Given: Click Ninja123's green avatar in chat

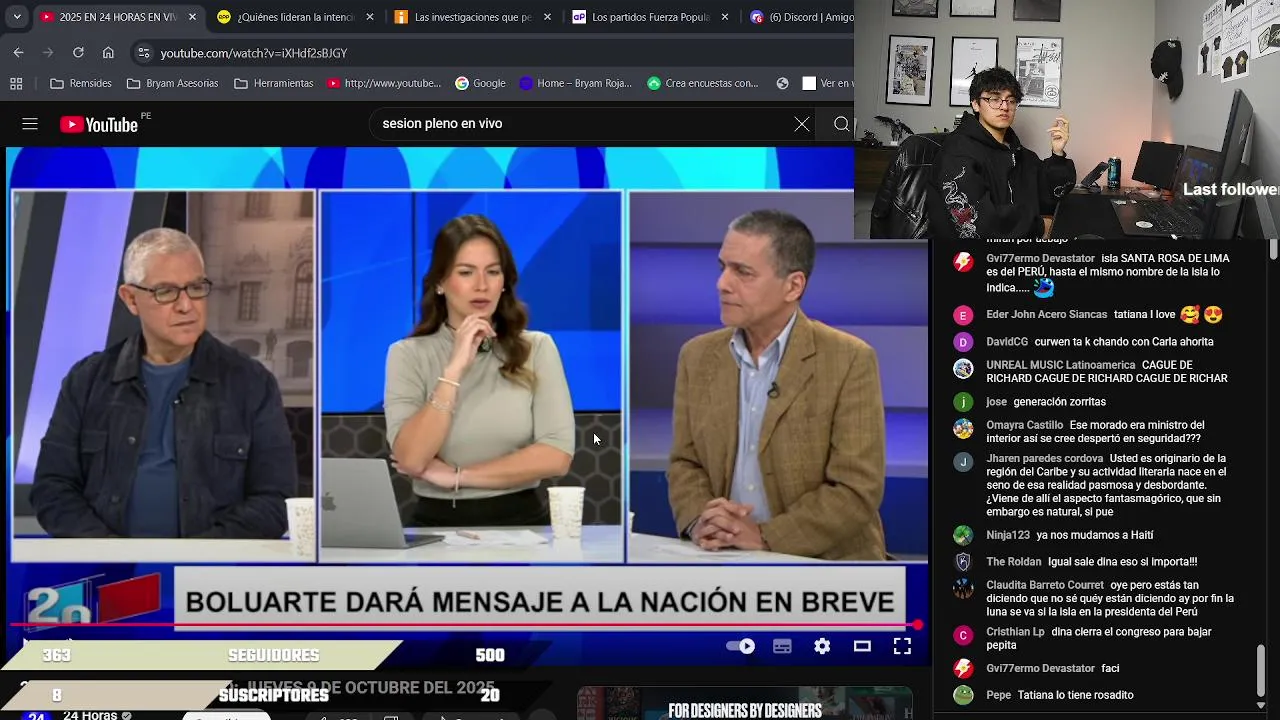Looking at the screenshot, I should (963, 535).
